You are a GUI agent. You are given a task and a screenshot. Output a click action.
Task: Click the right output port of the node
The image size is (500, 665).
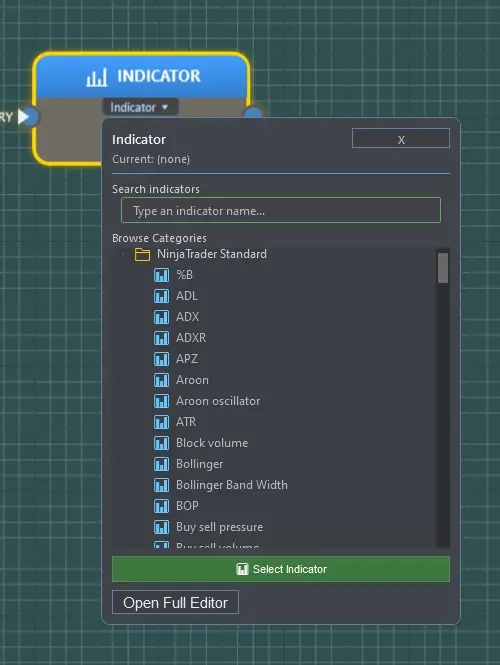(x=254, y=114)
